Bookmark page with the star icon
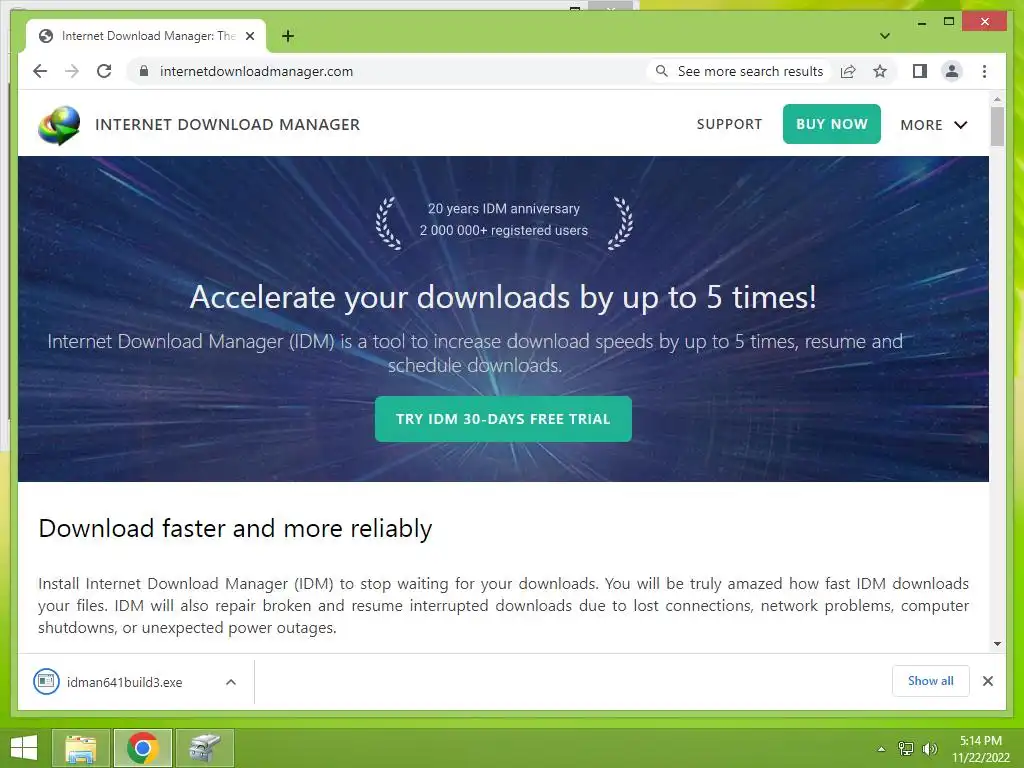This screenshot has height=768, width=1024. [880, 71]
